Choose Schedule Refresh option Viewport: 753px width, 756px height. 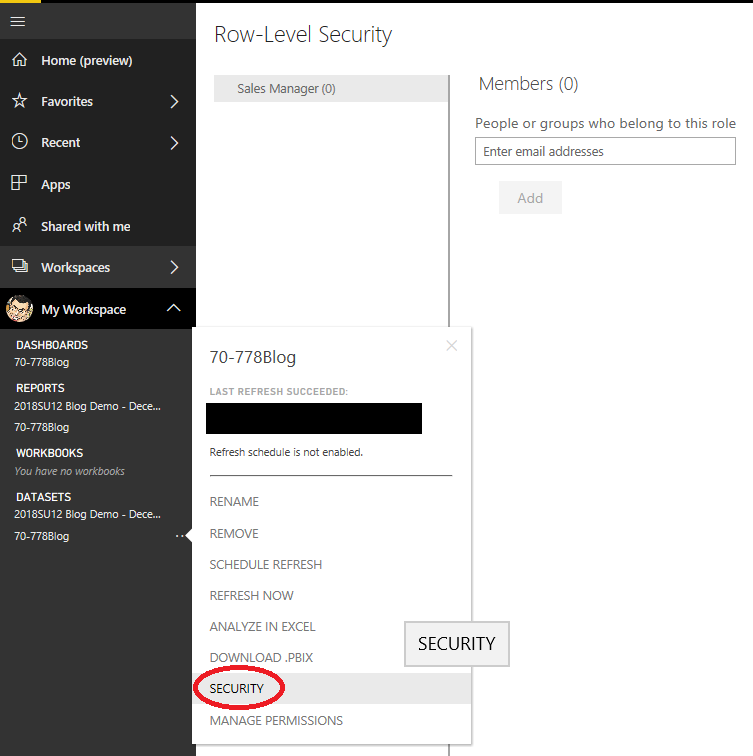266,565
